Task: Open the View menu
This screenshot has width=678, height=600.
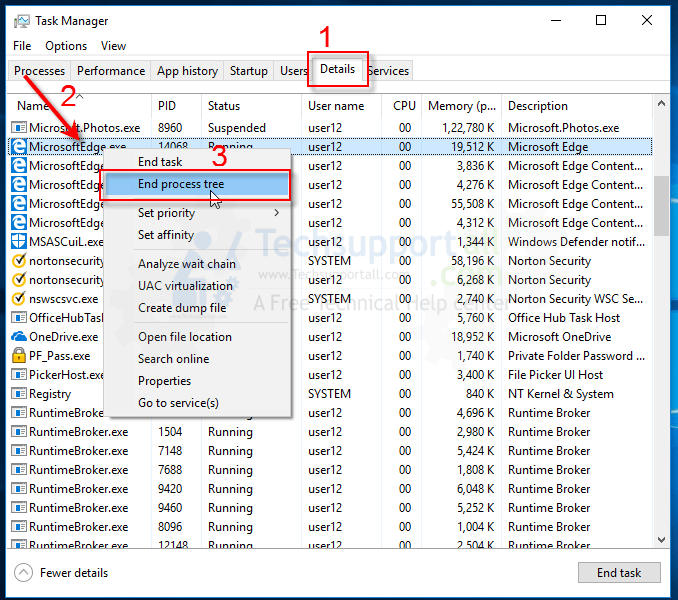Action: [x=113, y=46]
